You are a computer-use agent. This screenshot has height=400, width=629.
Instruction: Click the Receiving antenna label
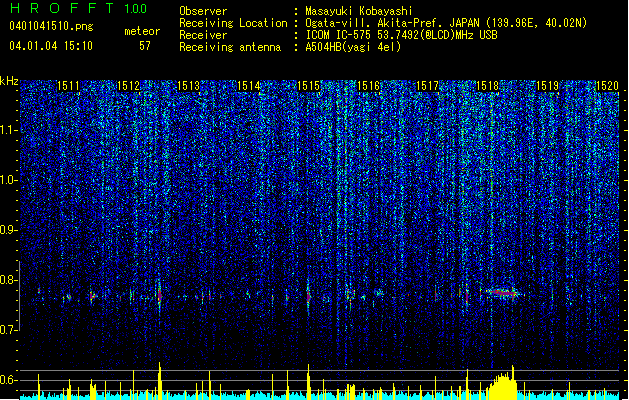pyautogui.click(x=230, y=47)
